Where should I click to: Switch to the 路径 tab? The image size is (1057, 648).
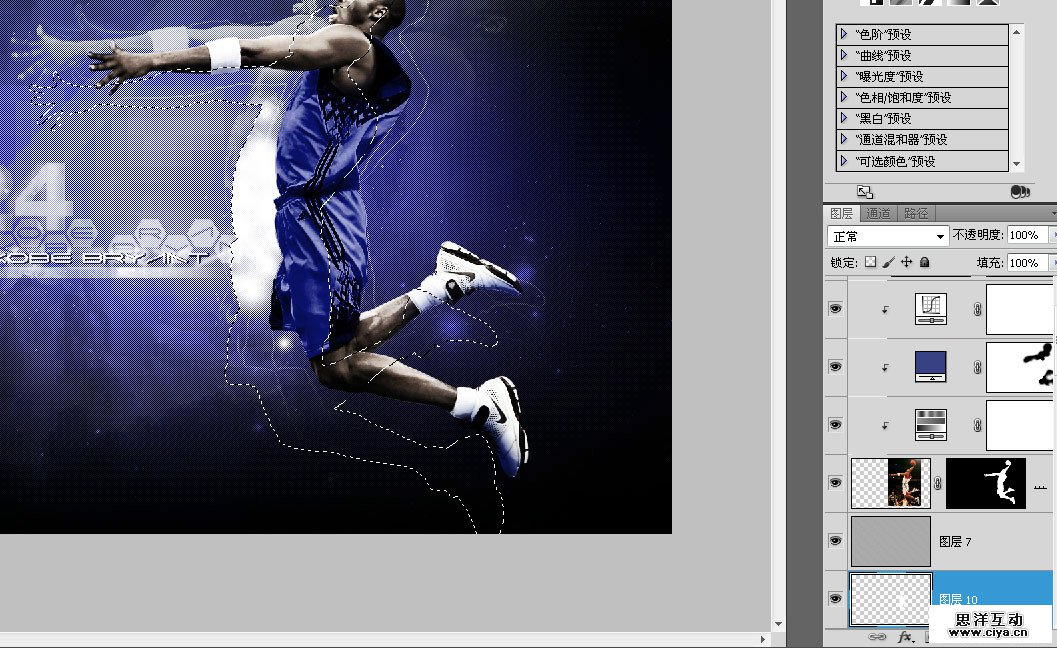(916, 213)
